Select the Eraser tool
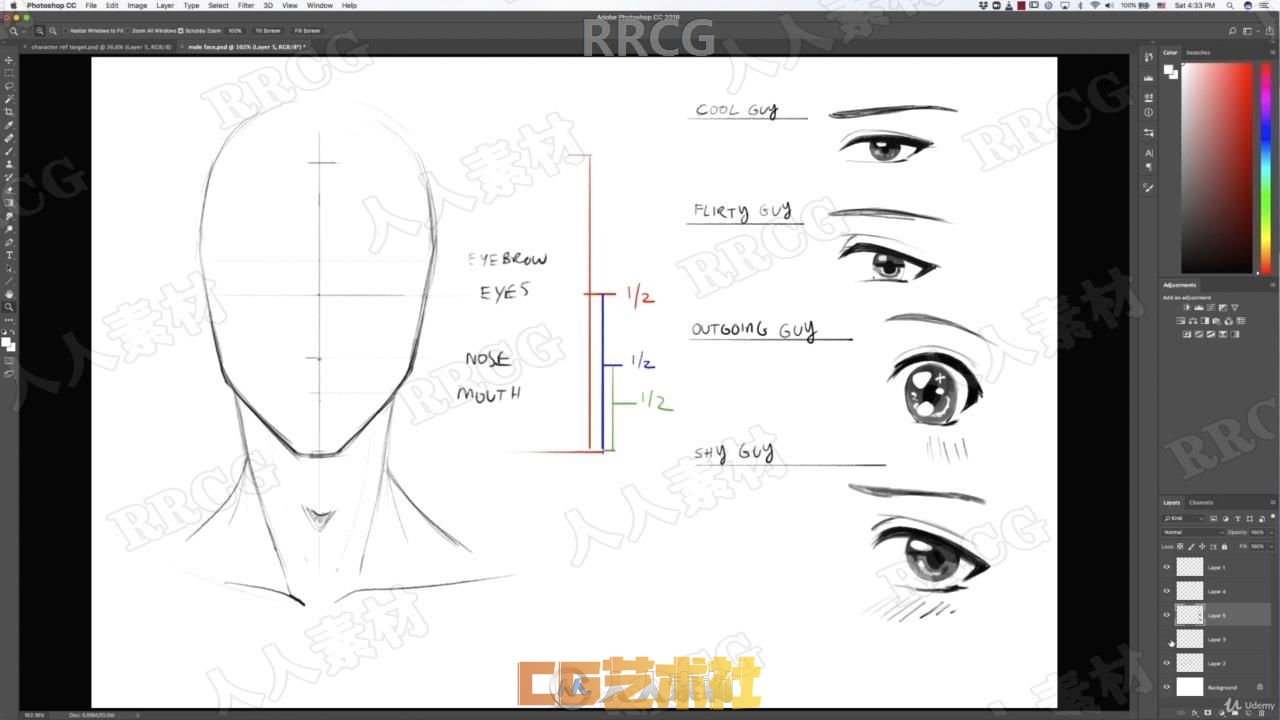Viewport: 1280px width, 720px height. tap(10, 190)
